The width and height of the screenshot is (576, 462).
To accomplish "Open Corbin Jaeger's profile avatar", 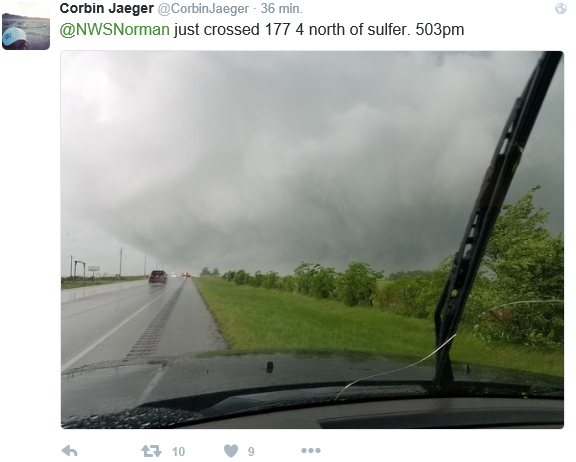I will [26, 26].
